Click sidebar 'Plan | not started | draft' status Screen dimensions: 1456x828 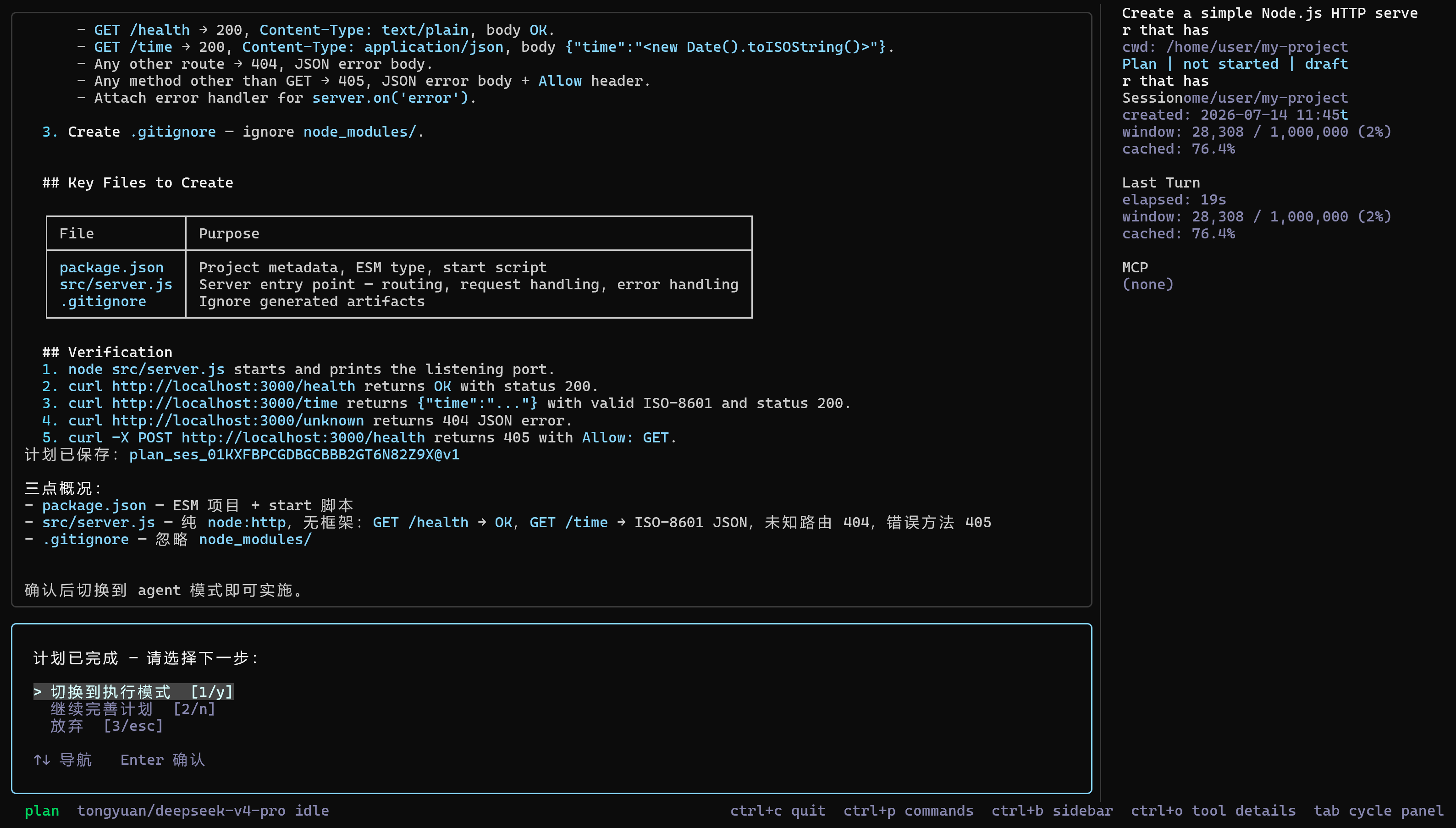click(1235, 64)
